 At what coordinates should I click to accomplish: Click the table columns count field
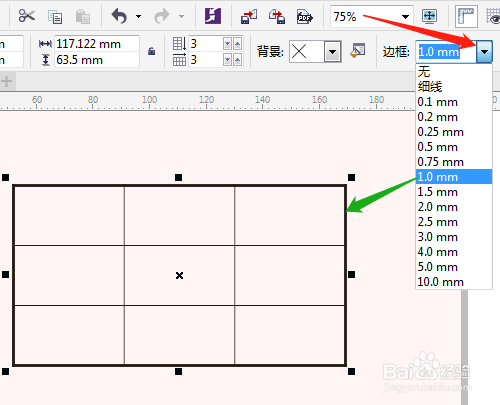click(x=206, y=60)
